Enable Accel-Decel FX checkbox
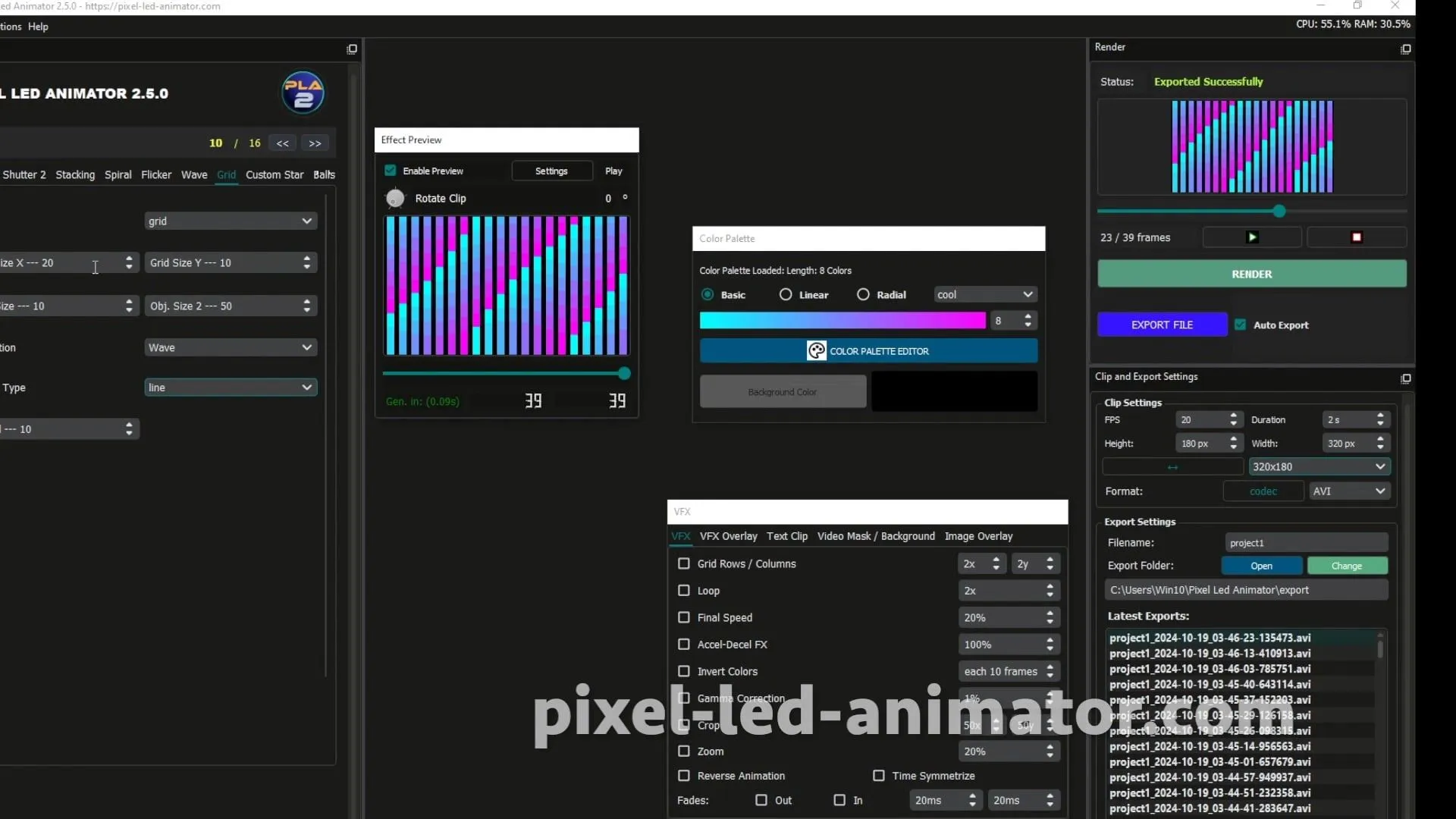 (684, 644)
